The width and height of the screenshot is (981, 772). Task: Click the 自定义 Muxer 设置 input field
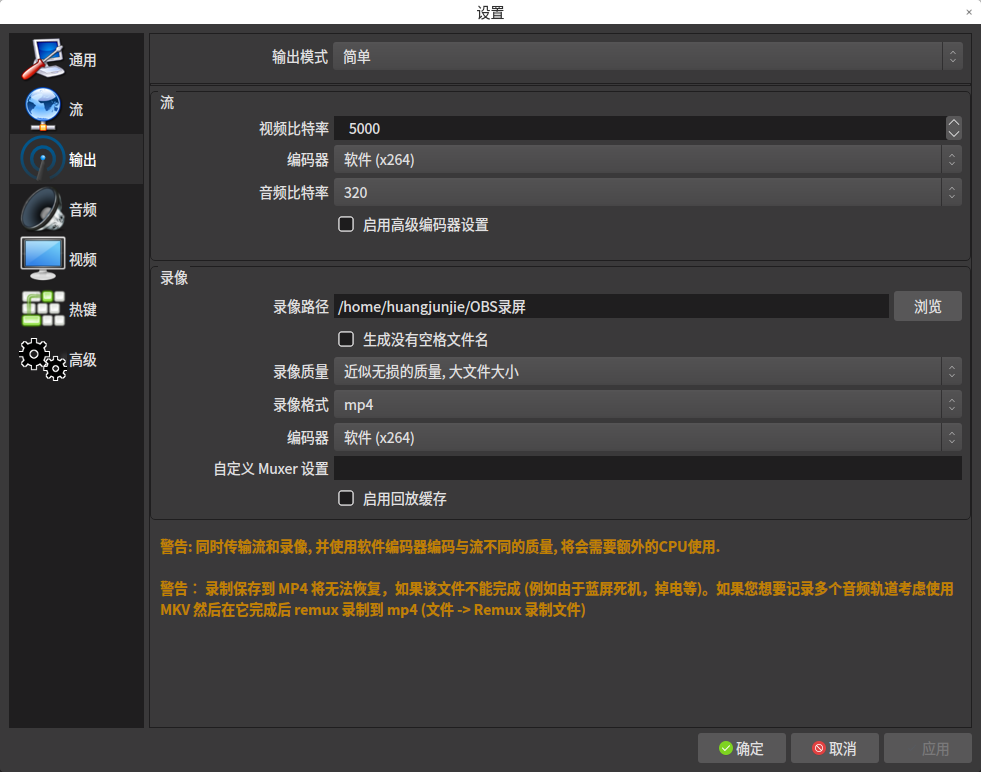click(648, 467)
